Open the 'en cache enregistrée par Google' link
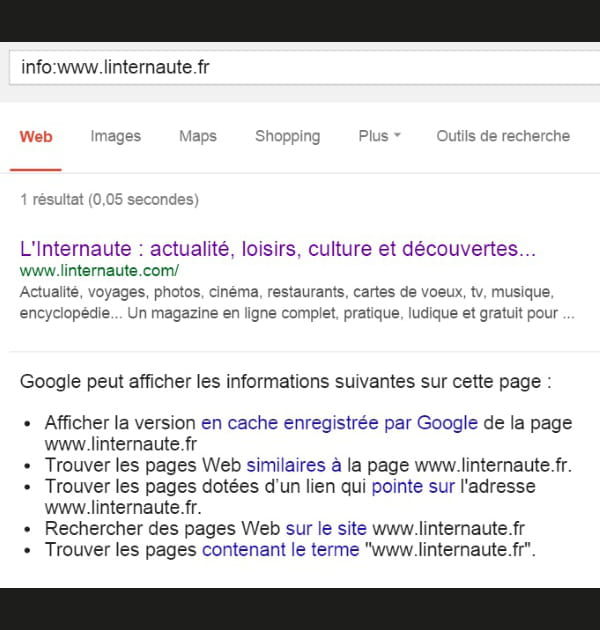Screen dimensions: 600x630 click(x=339, y=423)
